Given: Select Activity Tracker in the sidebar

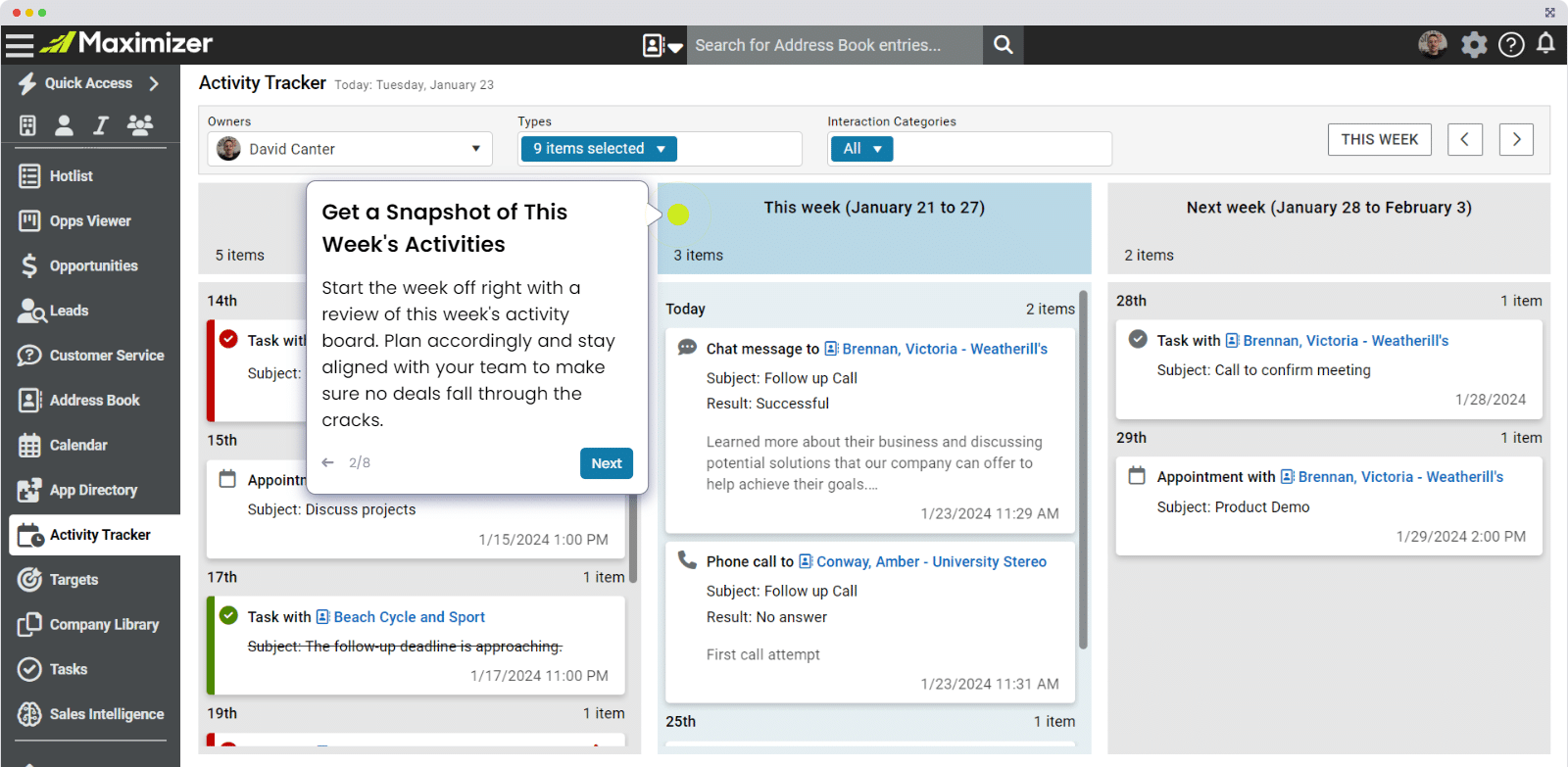Looking at the screenshot, I should tap(94, 535).
